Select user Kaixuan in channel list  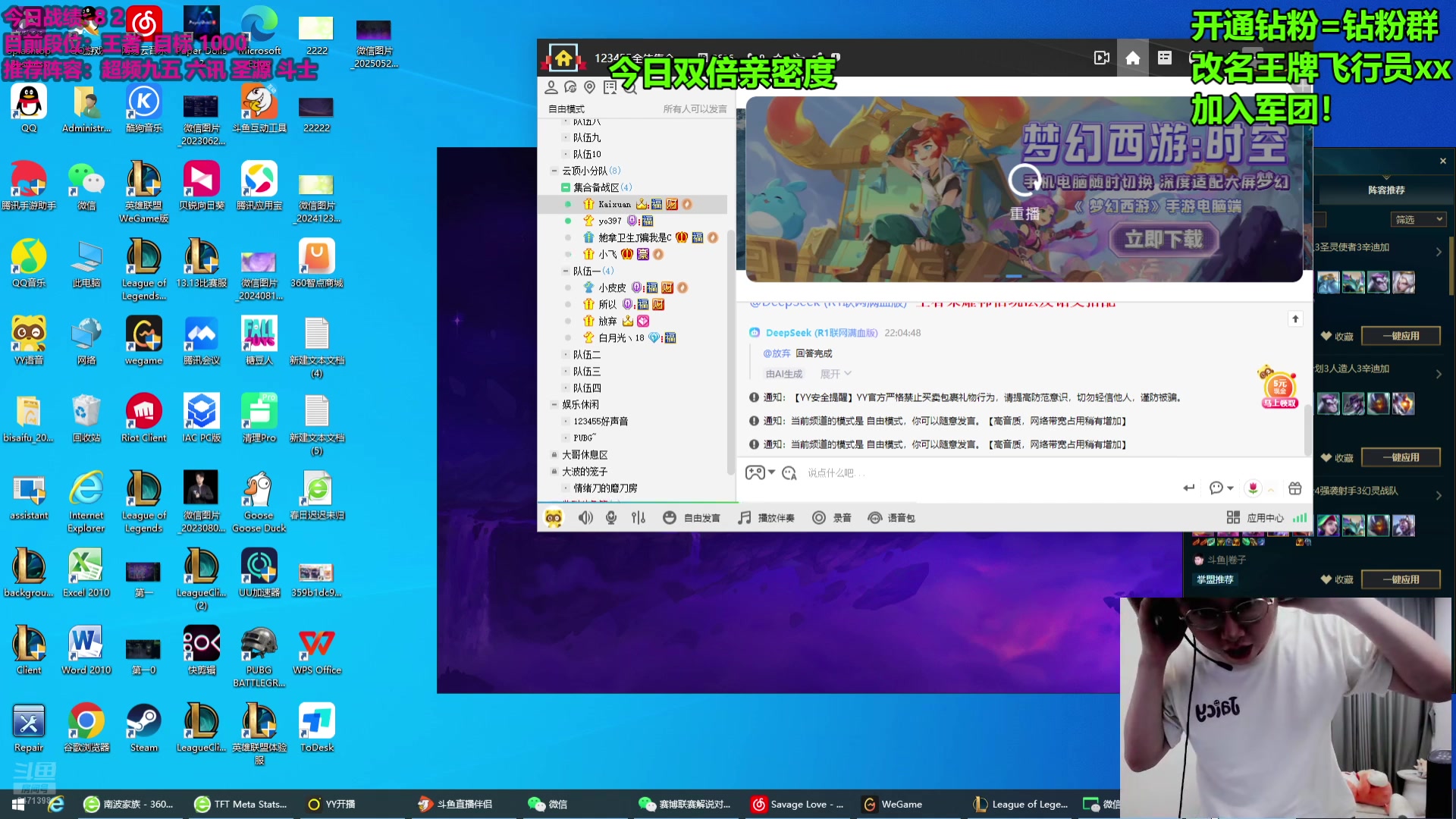point(614,204)
